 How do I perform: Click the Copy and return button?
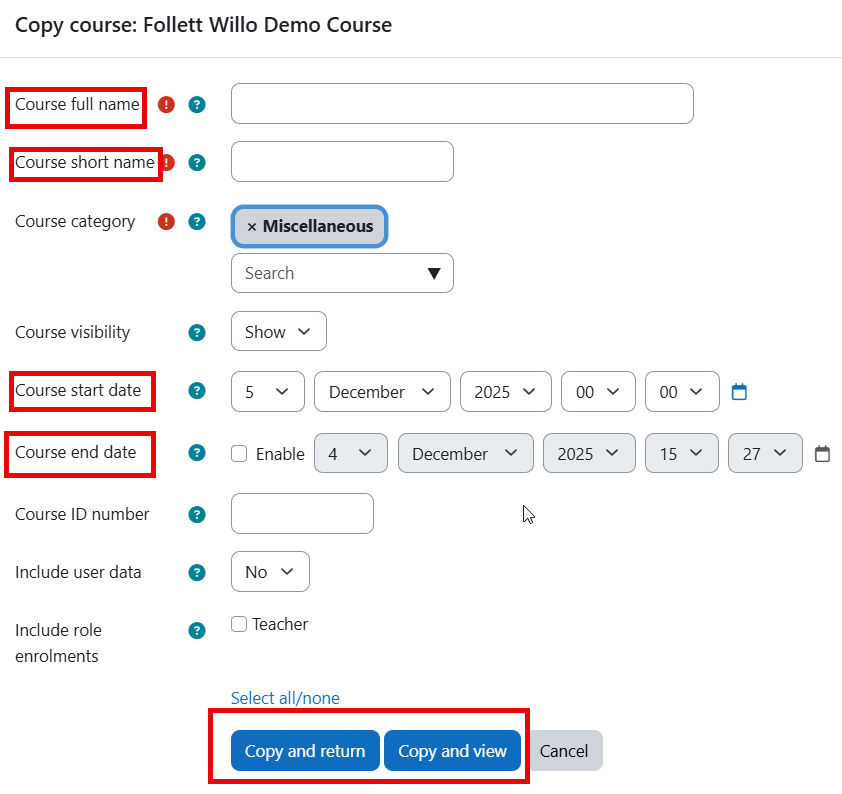coord(305,751)
